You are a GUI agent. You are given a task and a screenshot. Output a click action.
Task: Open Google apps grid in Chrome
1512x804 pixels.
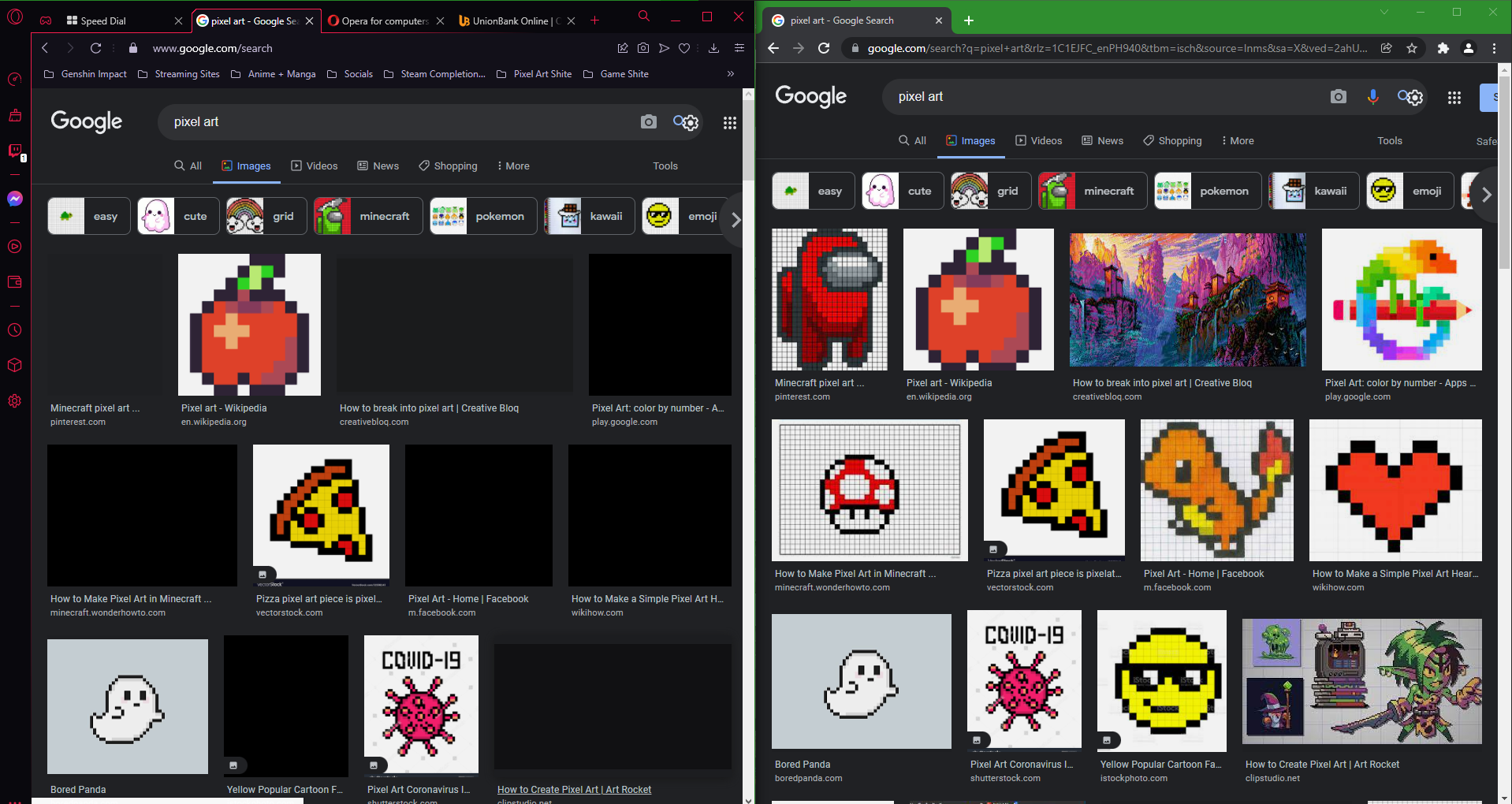coord(1454,97)
